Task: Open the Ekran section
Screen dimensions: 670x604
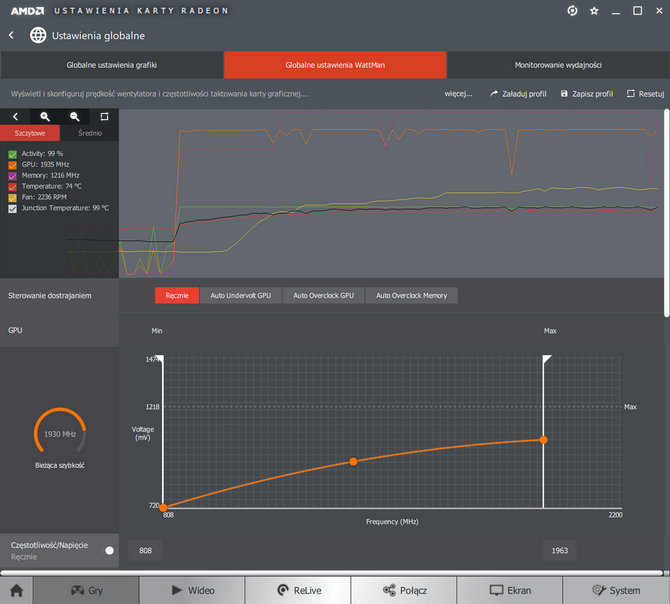Action: click(510, 590)
